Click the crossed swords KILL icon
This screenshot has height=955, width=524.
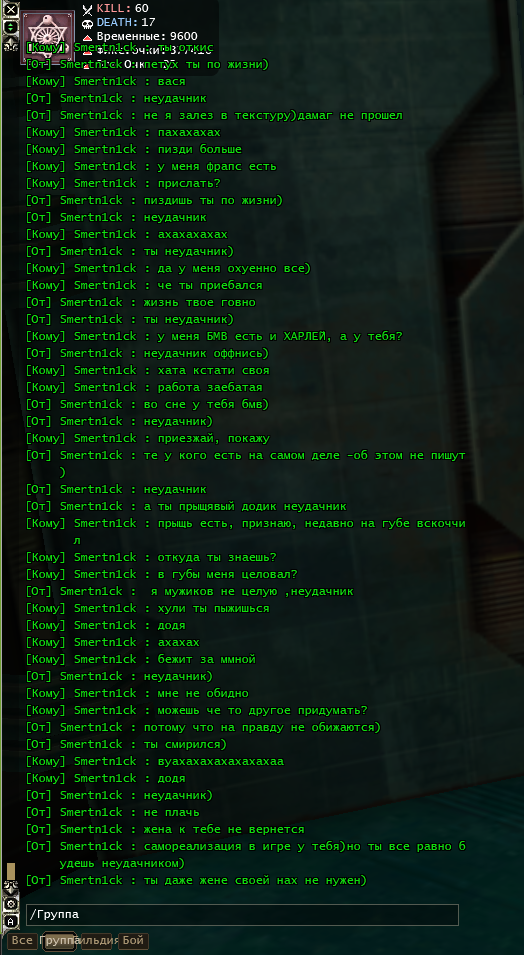[x=87, y=9]
